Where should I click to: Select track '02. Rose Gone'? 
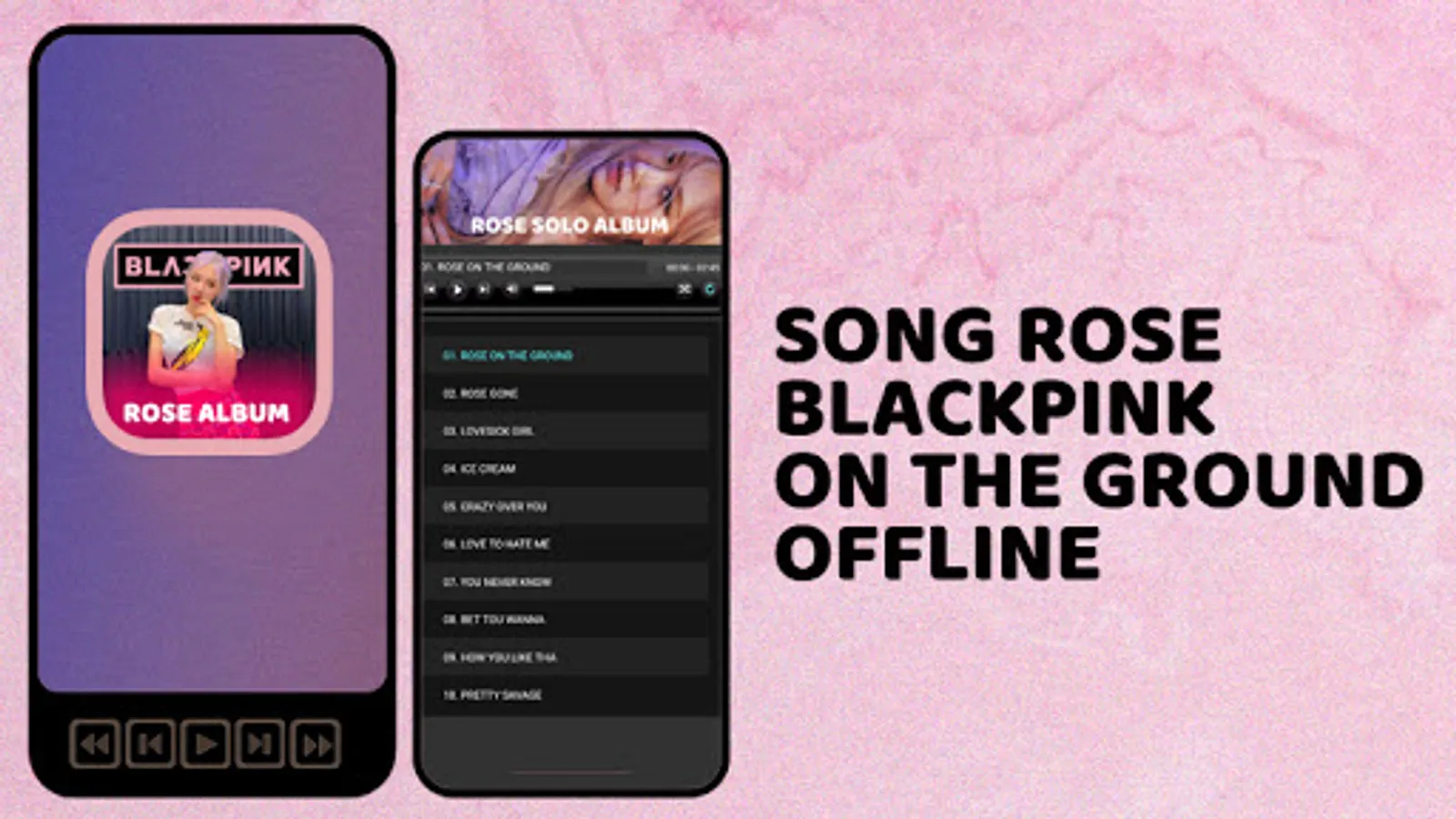pos(567,393)
